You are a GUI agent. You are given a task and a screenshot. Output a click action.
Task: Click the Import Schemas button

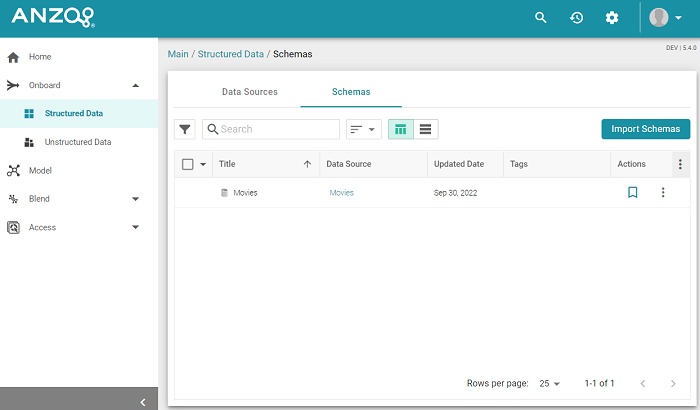pyautogui.click(x=646, y=129)
